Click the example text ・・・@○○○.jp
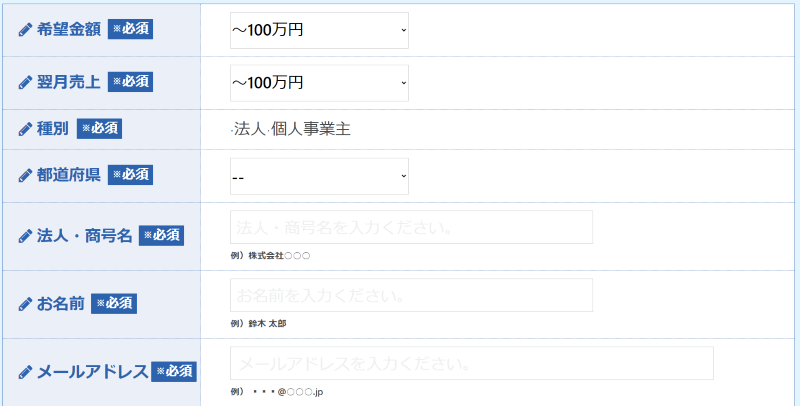Screen dimensions: 800x406 (288, 392)
